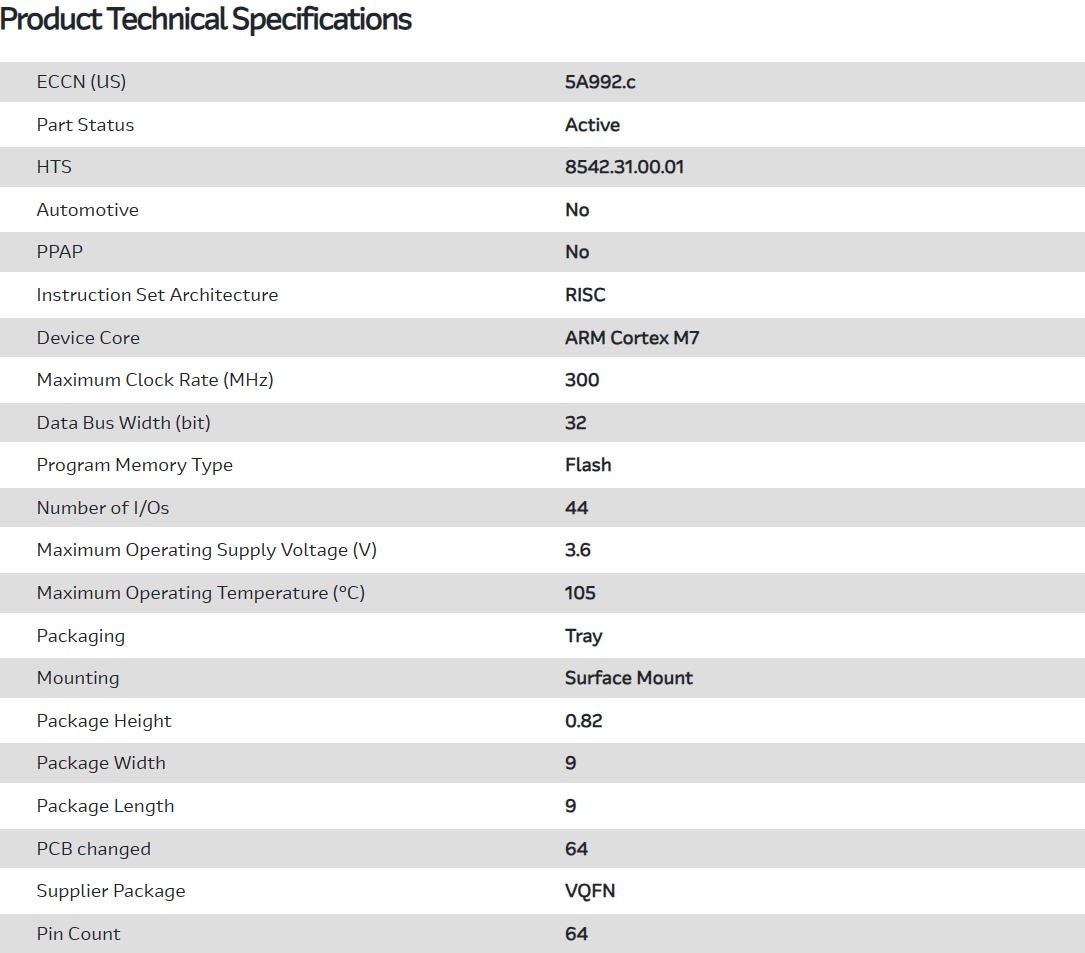
Task: Click the Pin Count row label
Action: click(78, 934)
